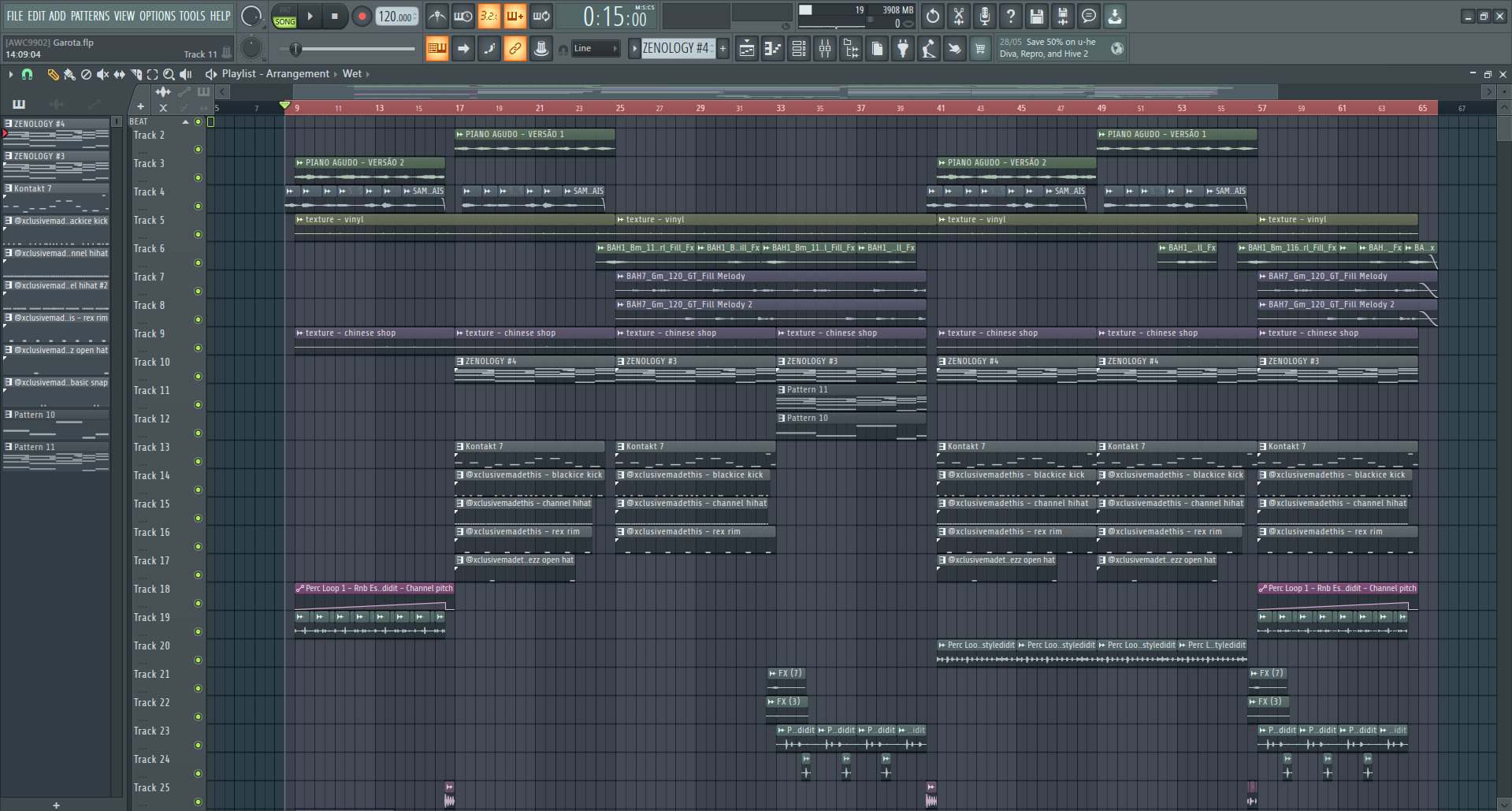Select the playlist Delete tool
1512x811 pixels.
pyautogui.click(x=86, y=74)
